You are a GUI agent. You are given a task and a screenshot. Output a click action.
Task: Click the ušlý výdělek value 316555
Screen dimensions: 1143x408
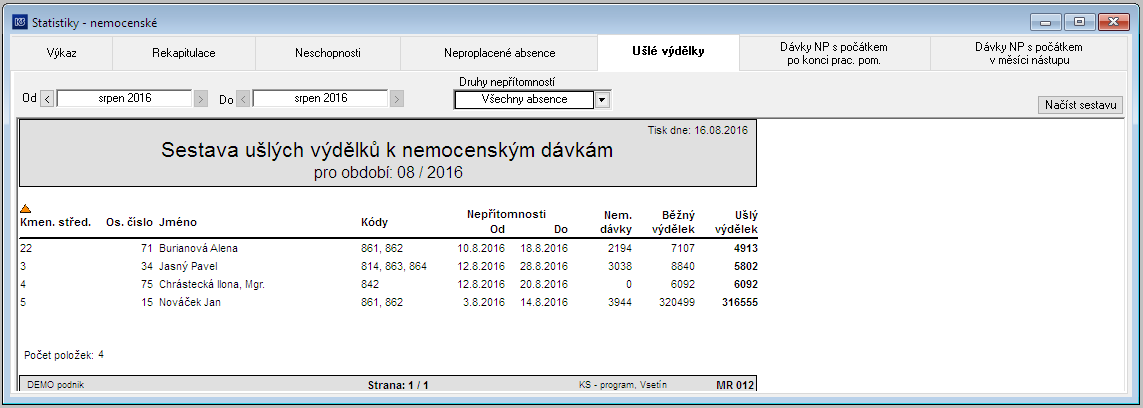[740, 302]
